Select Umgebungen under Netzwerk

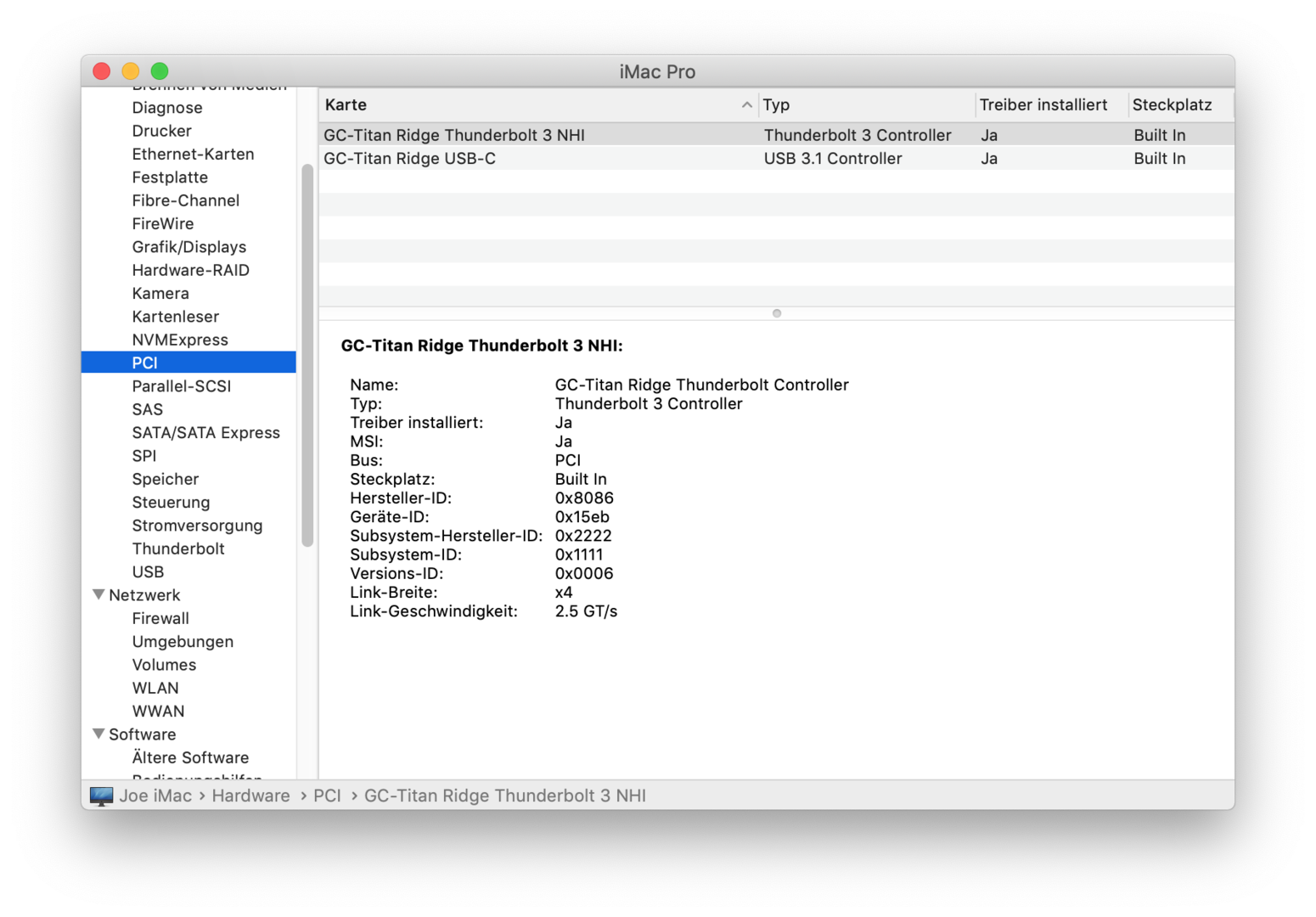tap(183, 641)
